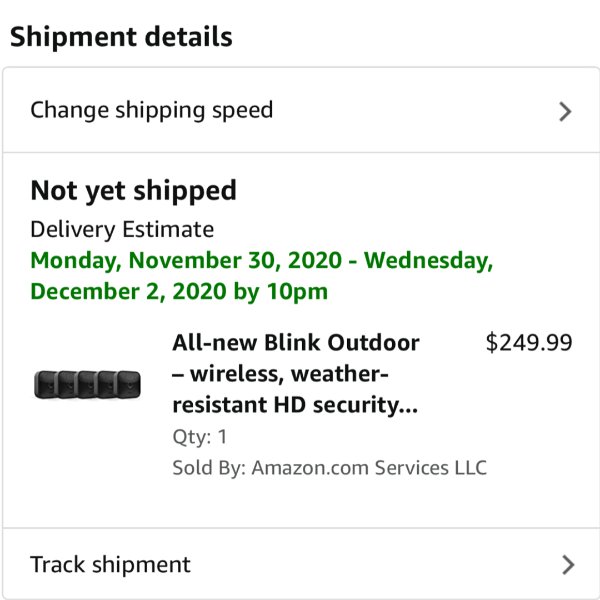Open the All-new Blink Outdoor product title
The image size is (600, 600).
[x=296, y=373]
